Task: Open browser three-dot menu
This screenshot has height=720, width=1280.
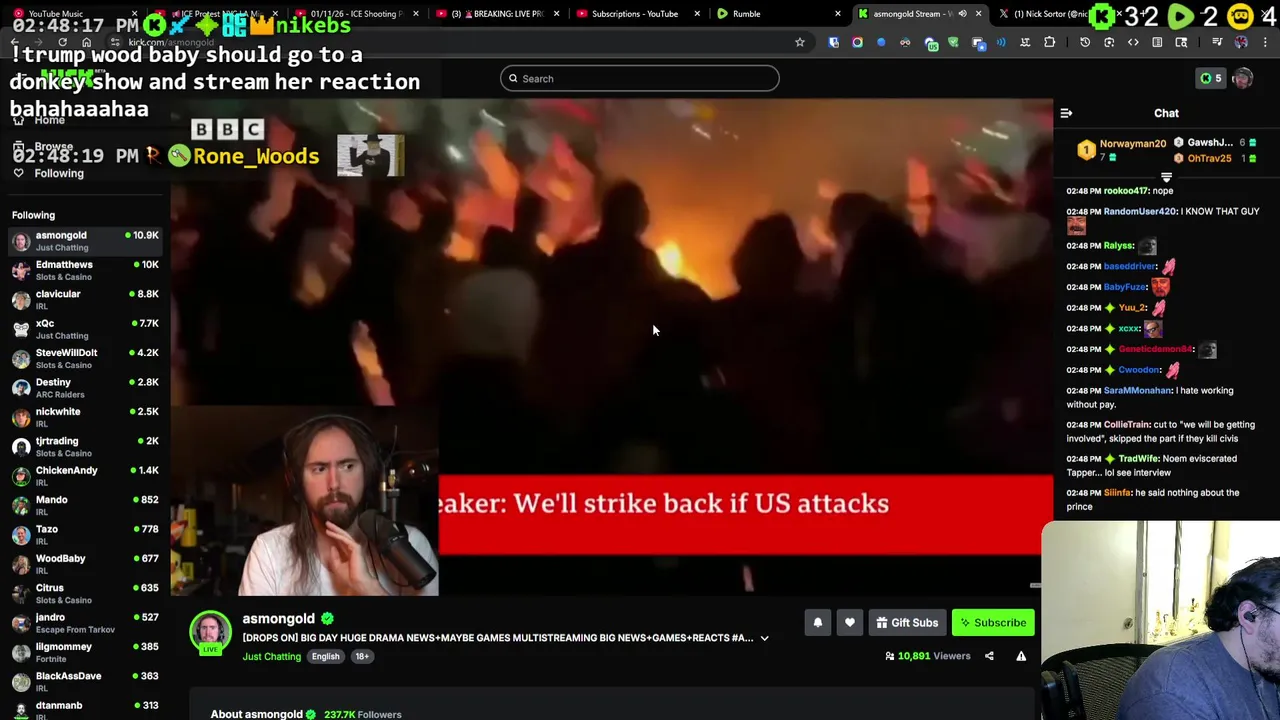Action: click(x=1267, y=42)
